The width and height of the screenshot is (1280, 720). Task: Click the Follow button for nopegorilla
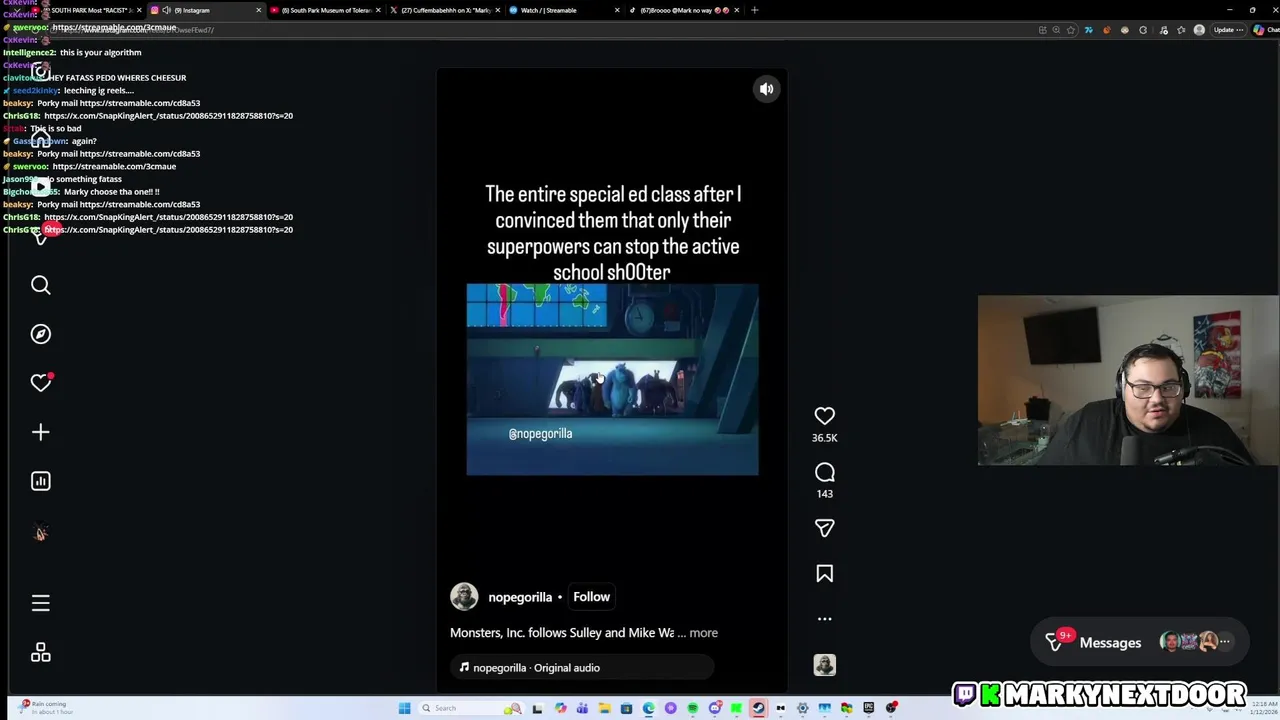coord(591,597)
